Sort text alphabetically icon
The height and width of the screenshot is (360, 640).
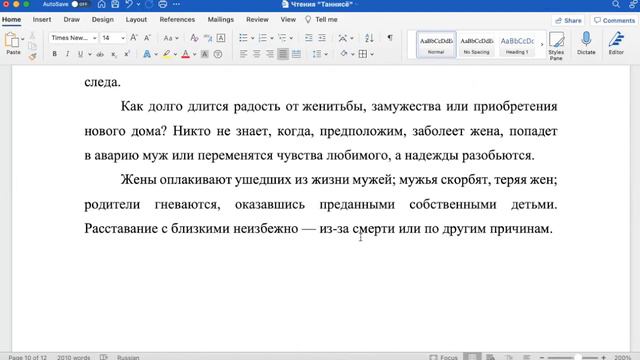(369, 38)
